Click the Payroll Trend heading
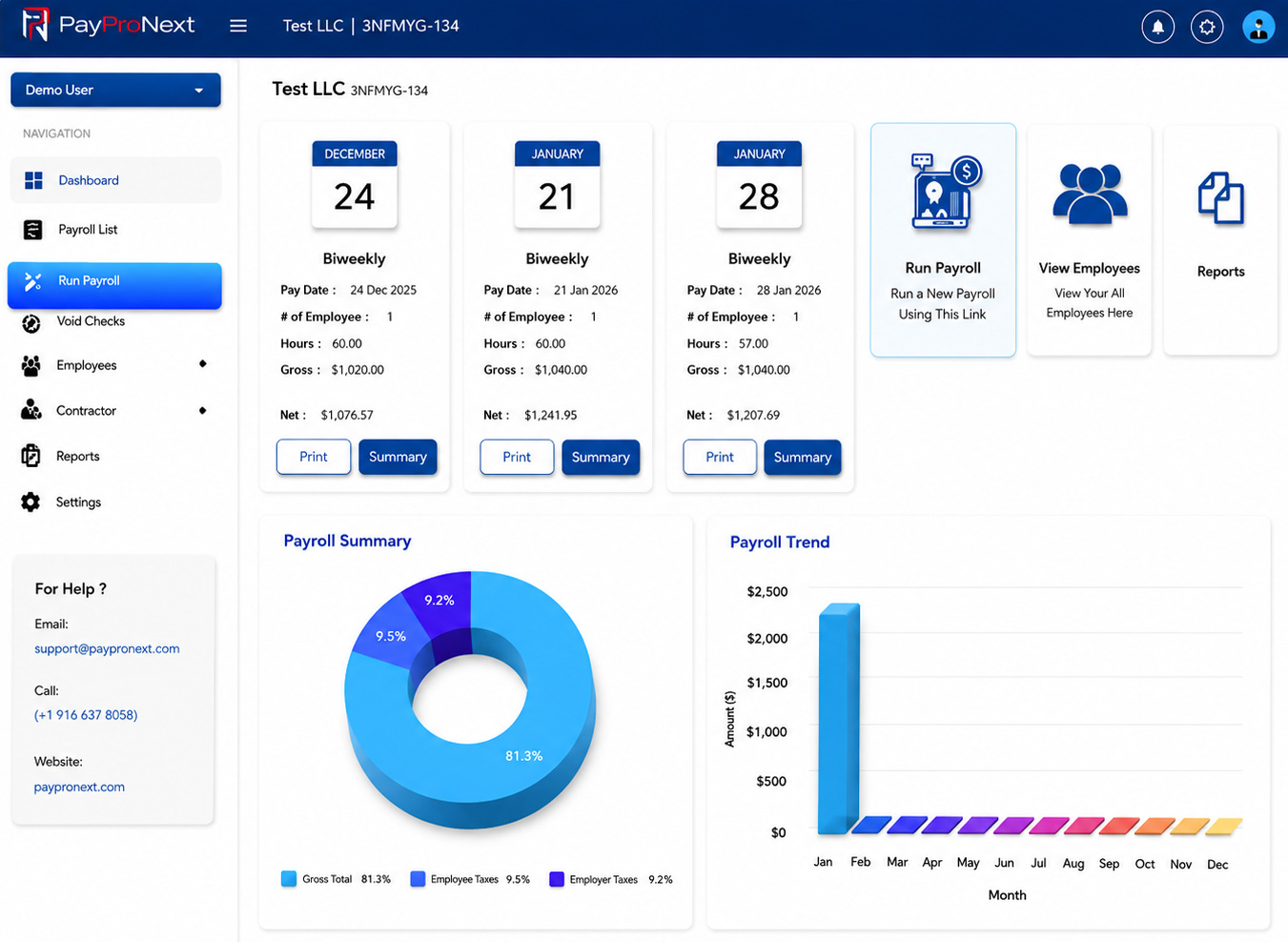Viewport: 1288px width, 942px height. click(780, 543)
